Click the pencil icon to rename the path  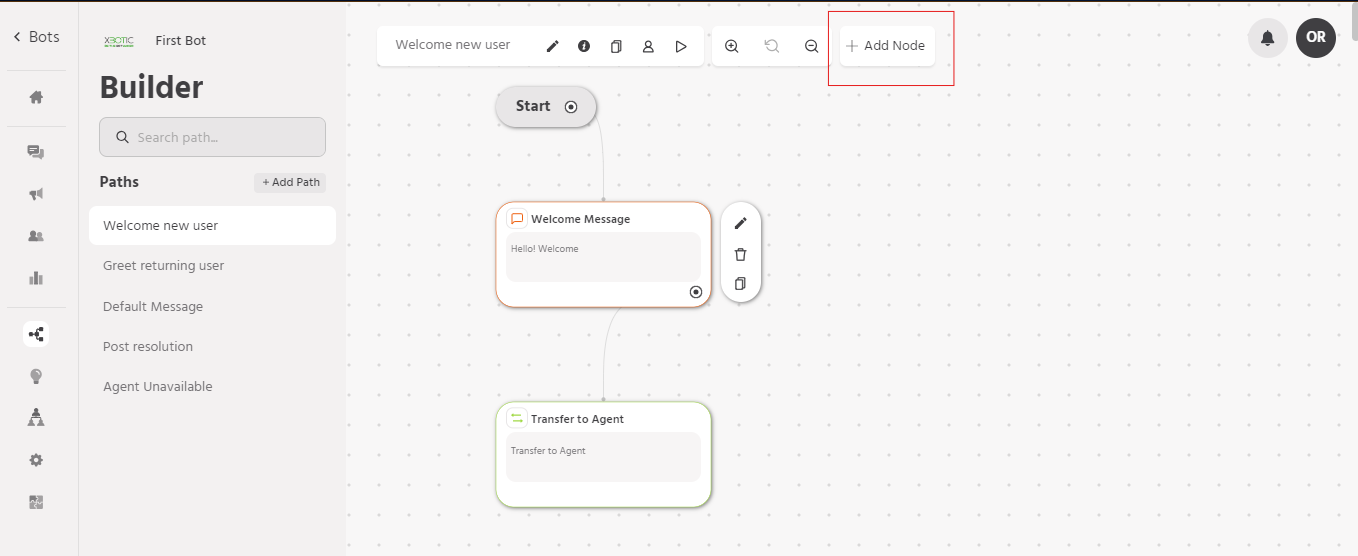[x=553, y=46]
